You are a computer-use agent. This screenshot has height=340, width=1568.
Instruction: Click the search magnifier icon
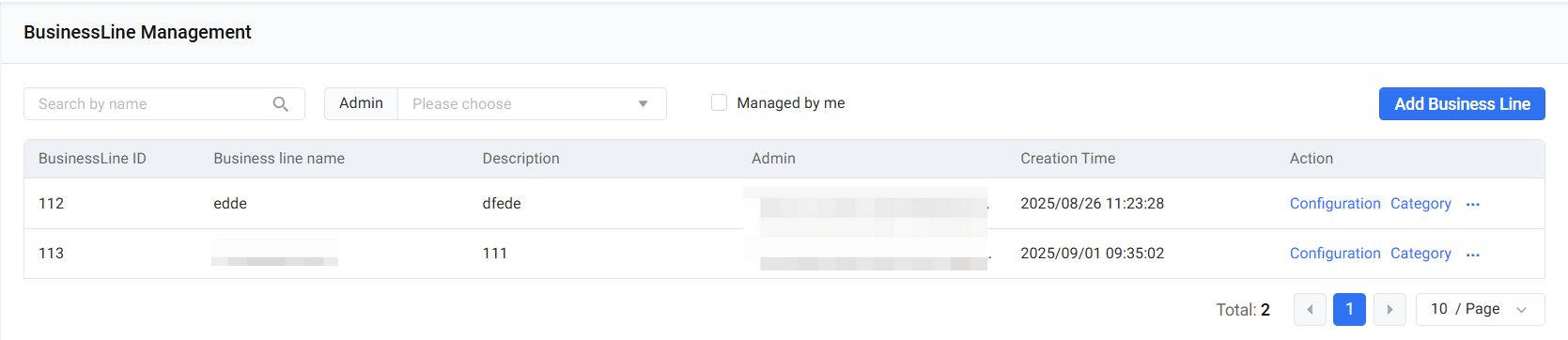[x=280, y=104]
